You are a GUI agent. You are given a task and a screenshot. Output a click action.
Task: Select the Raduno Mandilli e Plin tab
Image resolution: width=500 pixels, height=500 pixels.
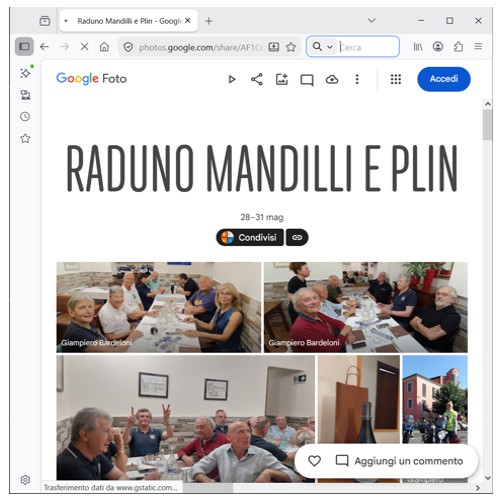coord(129,21)
